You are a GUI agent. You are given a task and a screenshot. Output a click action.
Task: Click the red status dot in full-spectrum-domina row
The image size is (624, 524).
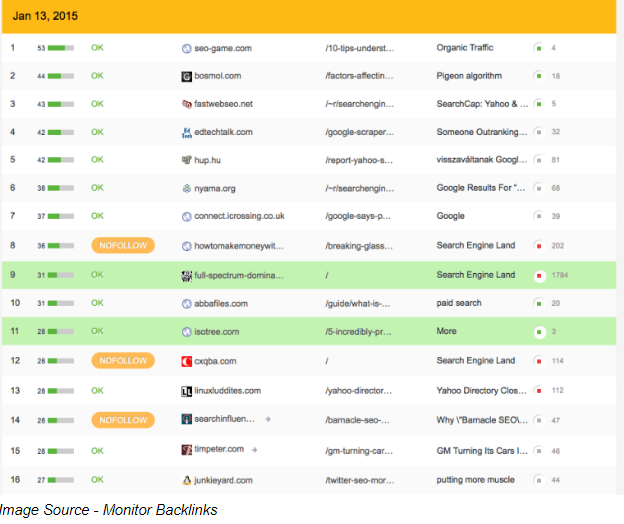tap(540, 275)
